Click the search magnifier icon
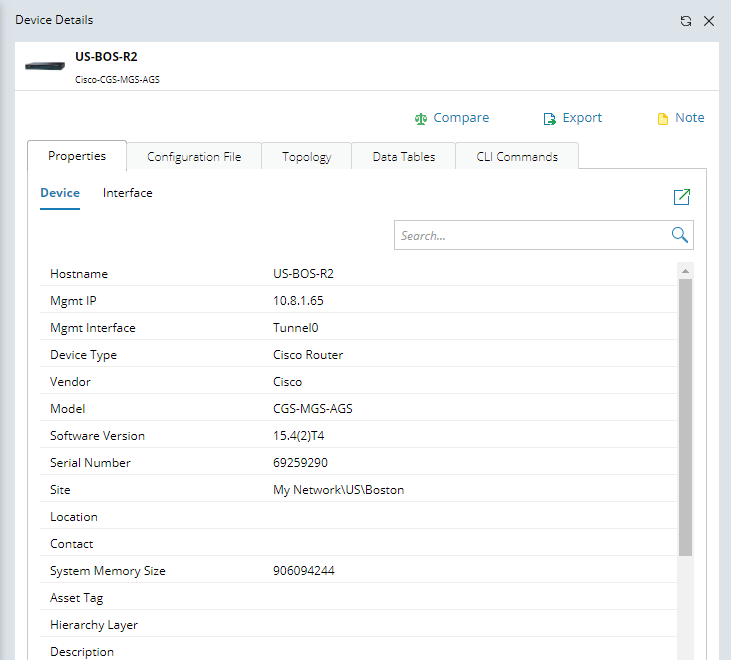Image resolution: width=731 pixels, height=660 pixels. coord(680,236)
